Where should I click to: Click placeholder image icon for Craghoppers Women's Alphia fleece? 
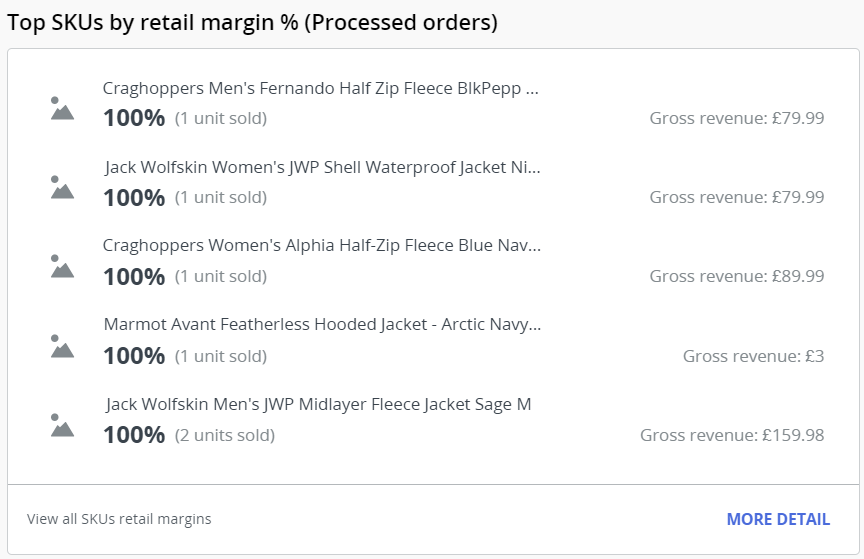[x=62, y=266]
